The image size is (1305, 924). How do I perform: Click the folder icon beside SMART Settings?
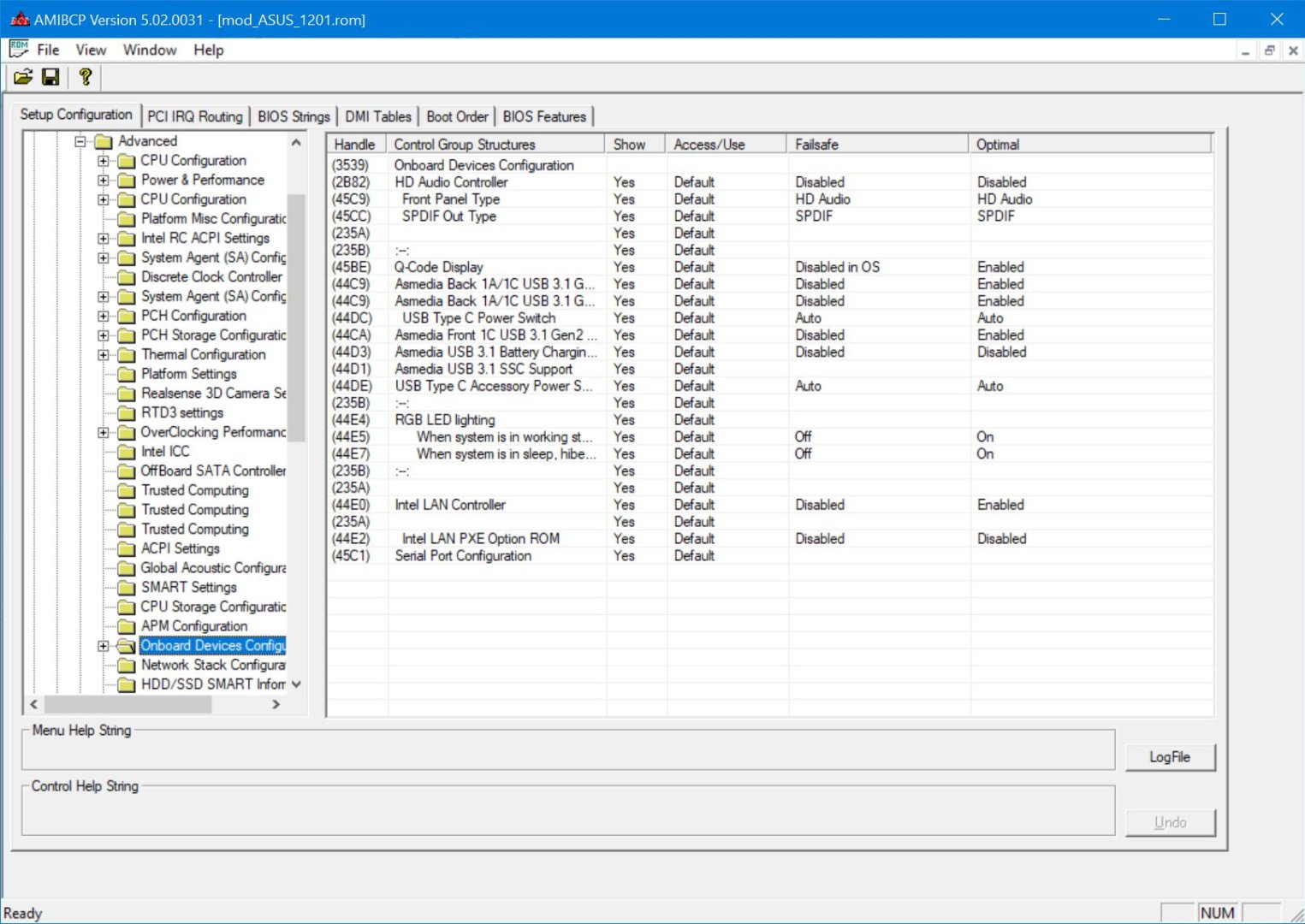127,588
